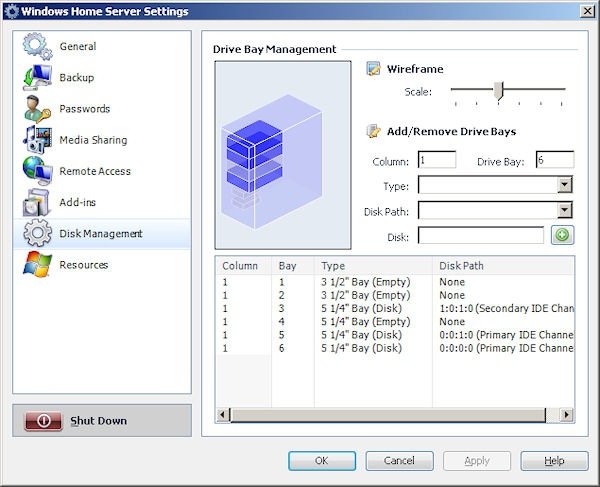Viewport: 600px width, 487px height.
Task: Open the General settings tab
Action: [x=102, y=46]
